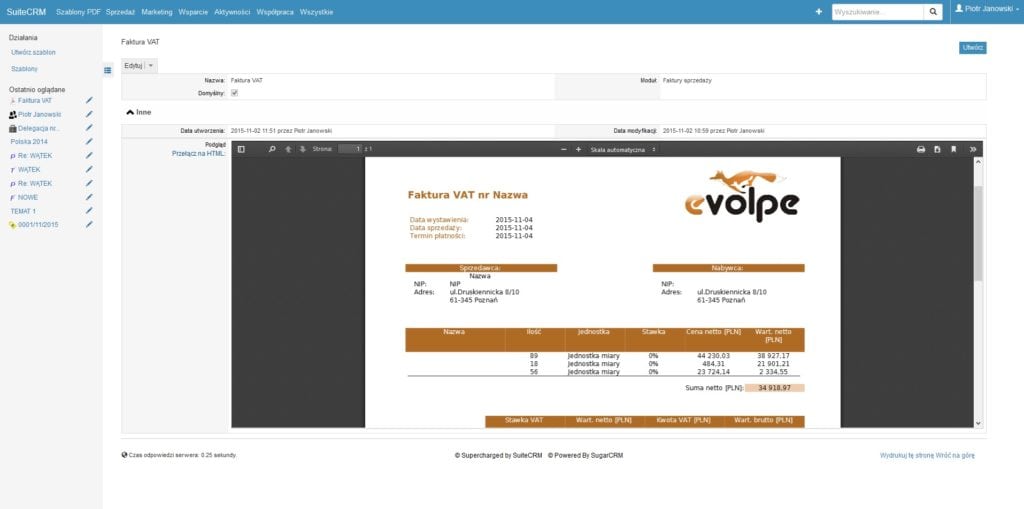Viewport: 1024px width, 509px height.
Task: Toggle the Domyślny checkbox
Action: pos(235,93)
